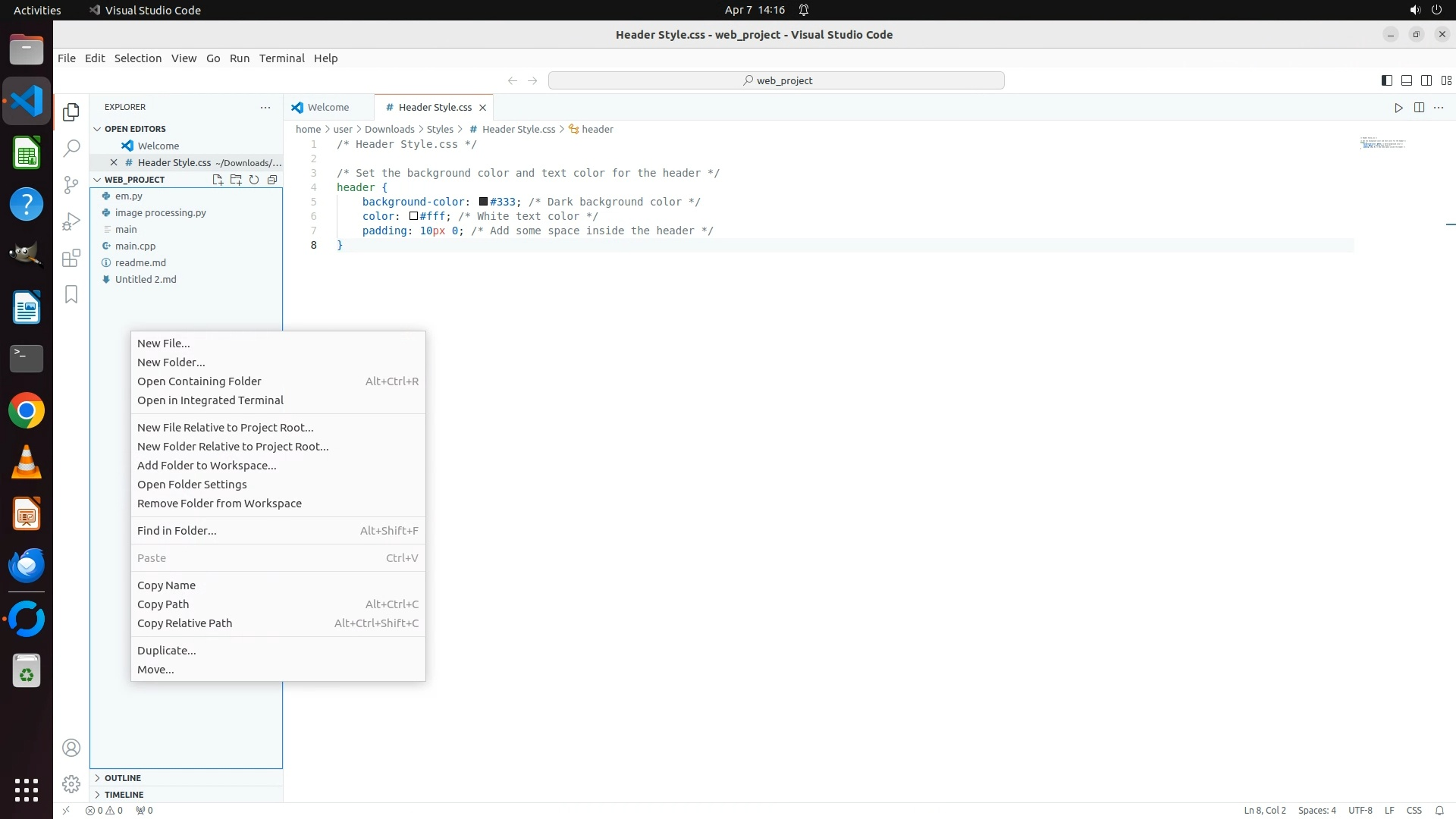Click the #333 background color swatch
Image resolution: width=1456 pixels, height=819 pixels.
[483, 202]
